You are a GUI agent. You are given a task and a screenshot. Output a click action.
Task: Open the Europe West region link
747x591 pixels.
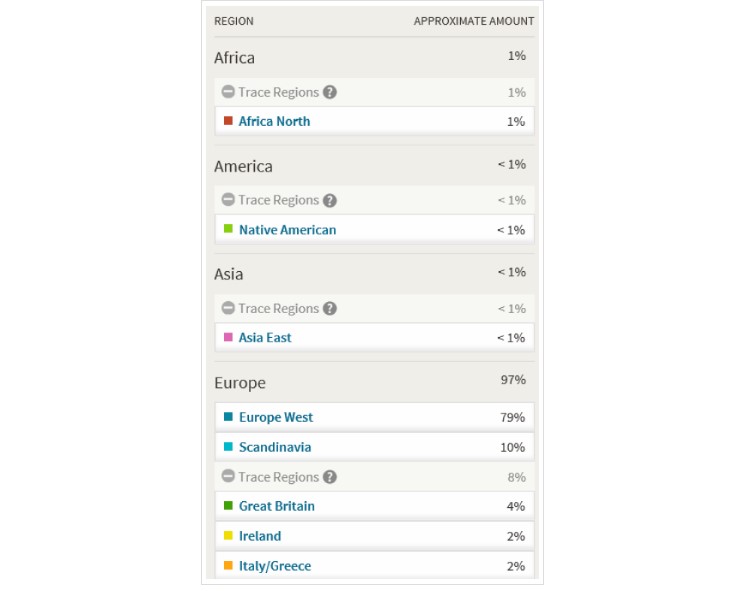[x=276, y=418]
